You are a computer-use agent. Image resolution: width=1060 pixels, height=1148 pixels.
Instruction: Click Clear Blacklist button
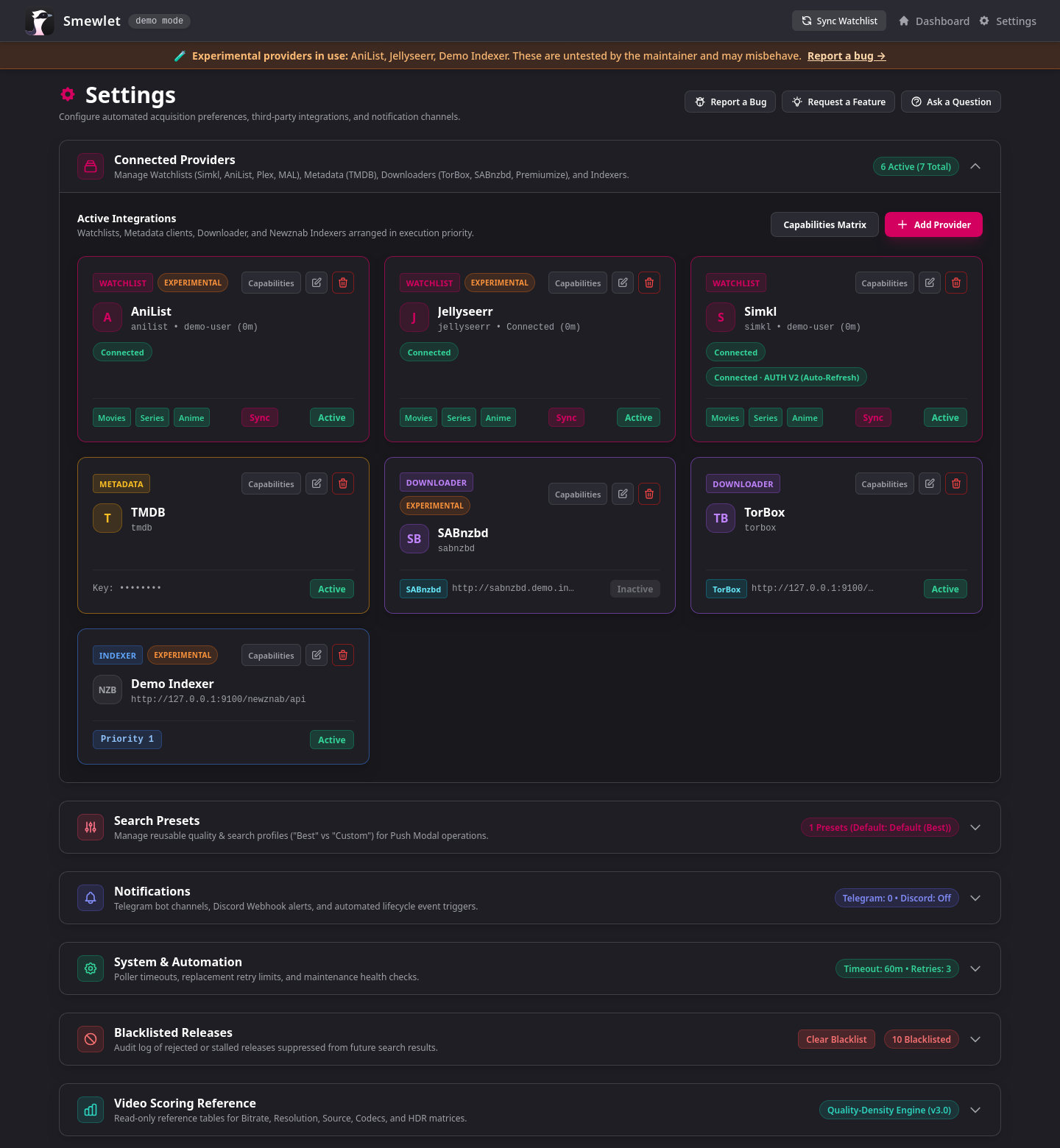click(836, 1039)
